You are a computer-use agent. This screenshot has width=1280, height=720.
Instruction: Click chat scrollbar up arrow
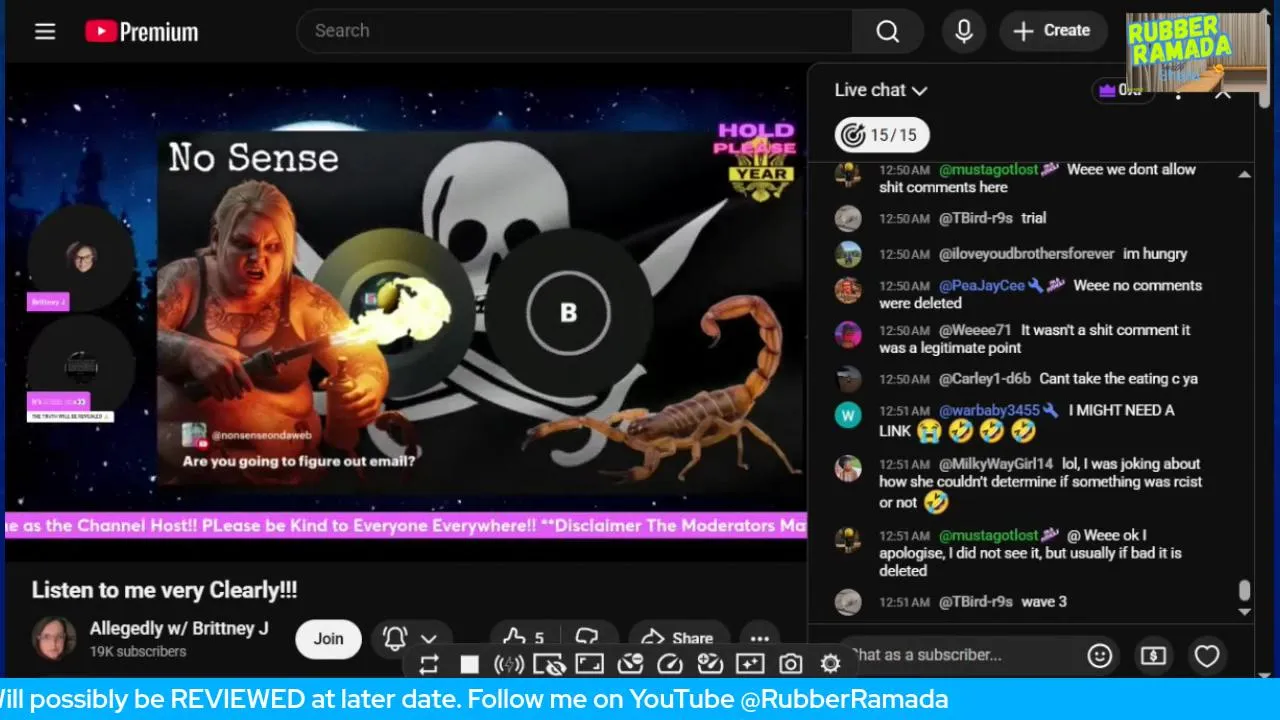[1244, 174]
